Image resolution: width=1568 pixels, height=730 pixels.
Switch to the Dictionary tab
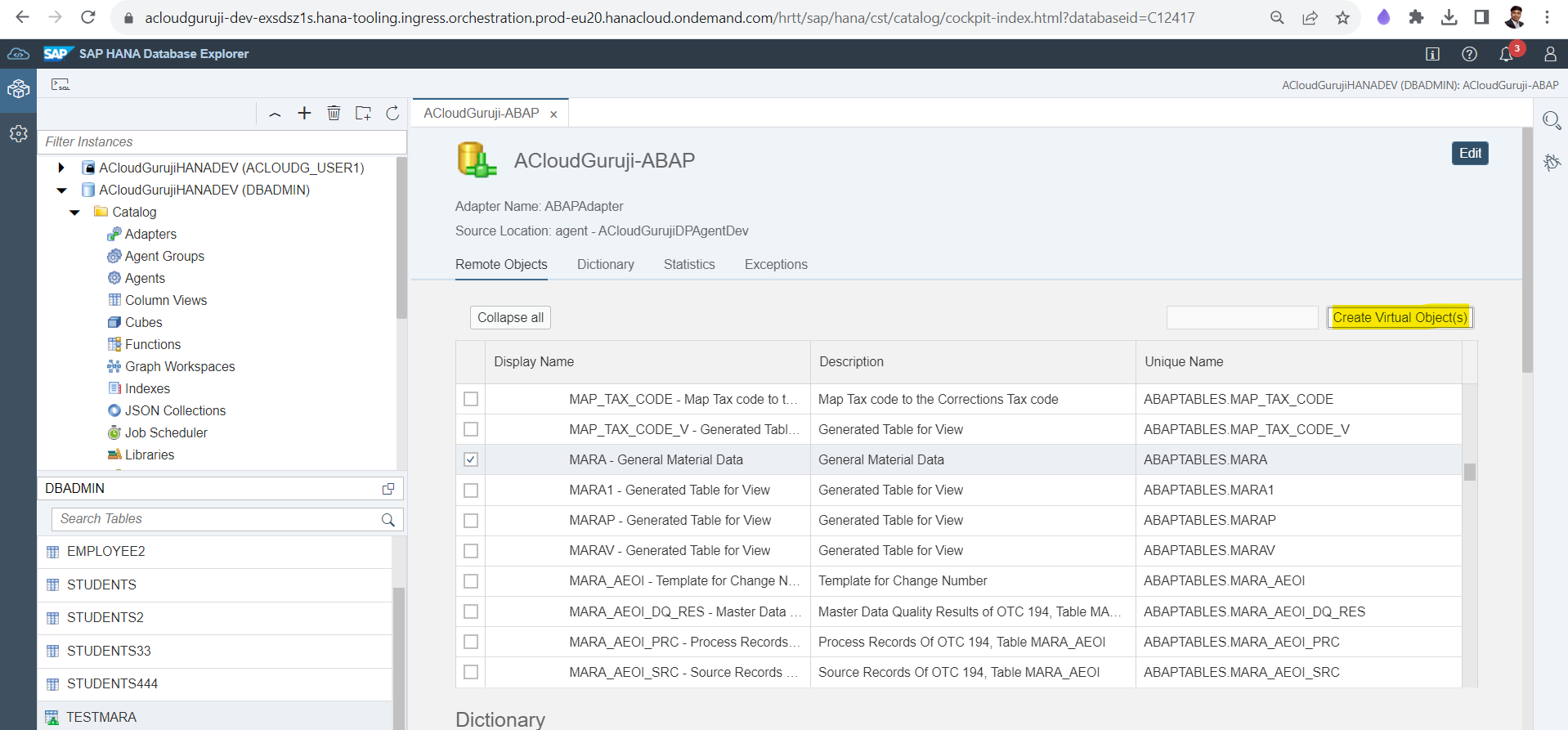[x=605, y=265]
